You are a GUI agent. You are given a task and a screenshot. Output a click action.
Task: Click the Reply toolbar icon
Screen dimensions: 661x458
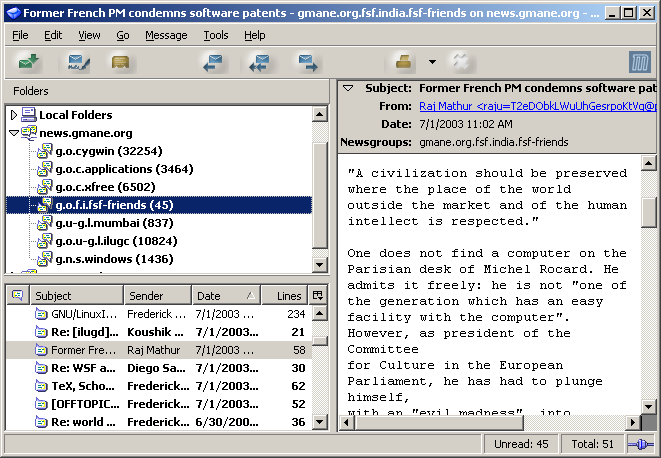pyautogui.click(x=213, y=63)
